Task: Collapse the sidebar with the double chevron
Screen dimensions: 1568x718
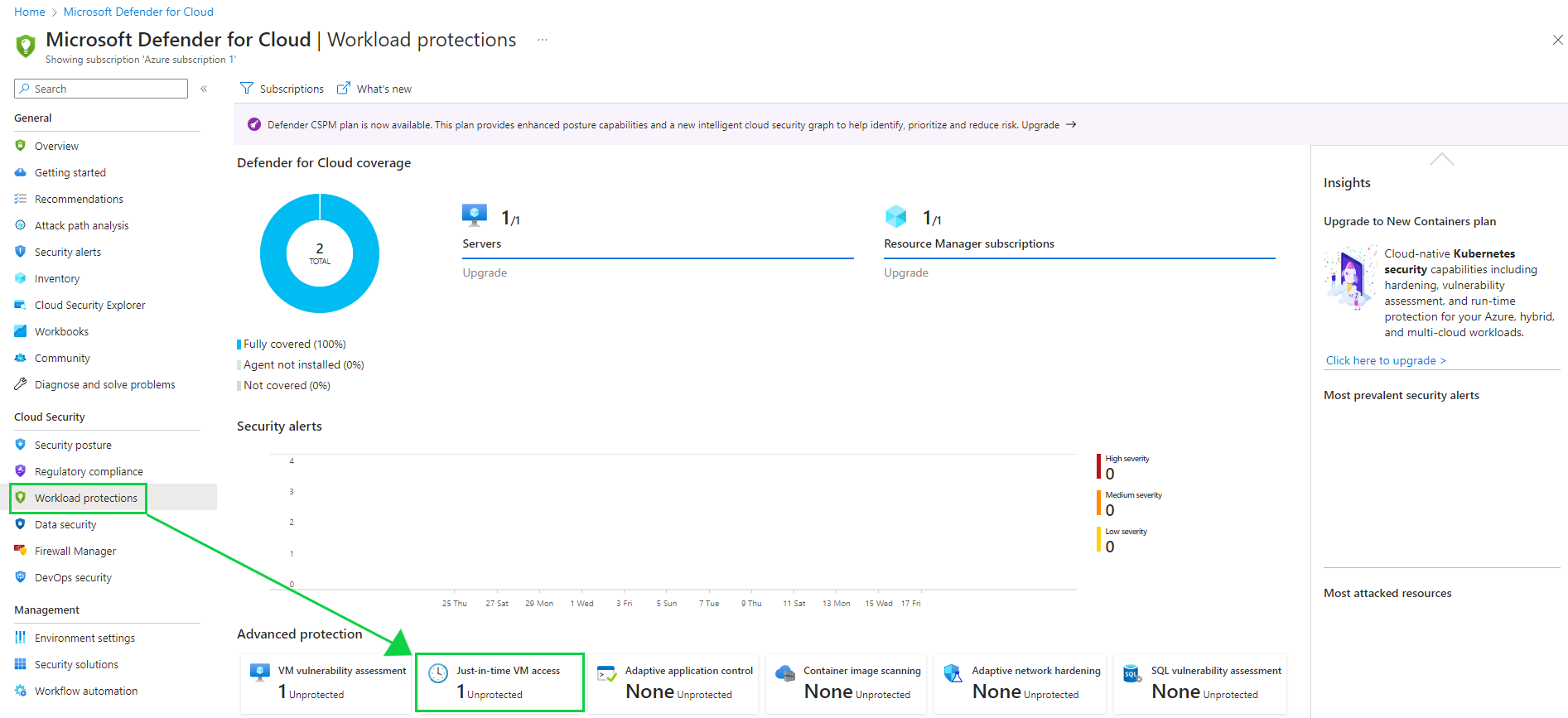Action: [x=204, y=89]
